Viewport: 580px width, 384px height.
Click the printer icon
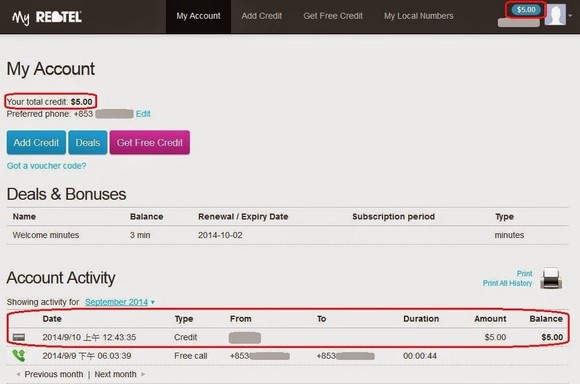click(x=551, y=278)
